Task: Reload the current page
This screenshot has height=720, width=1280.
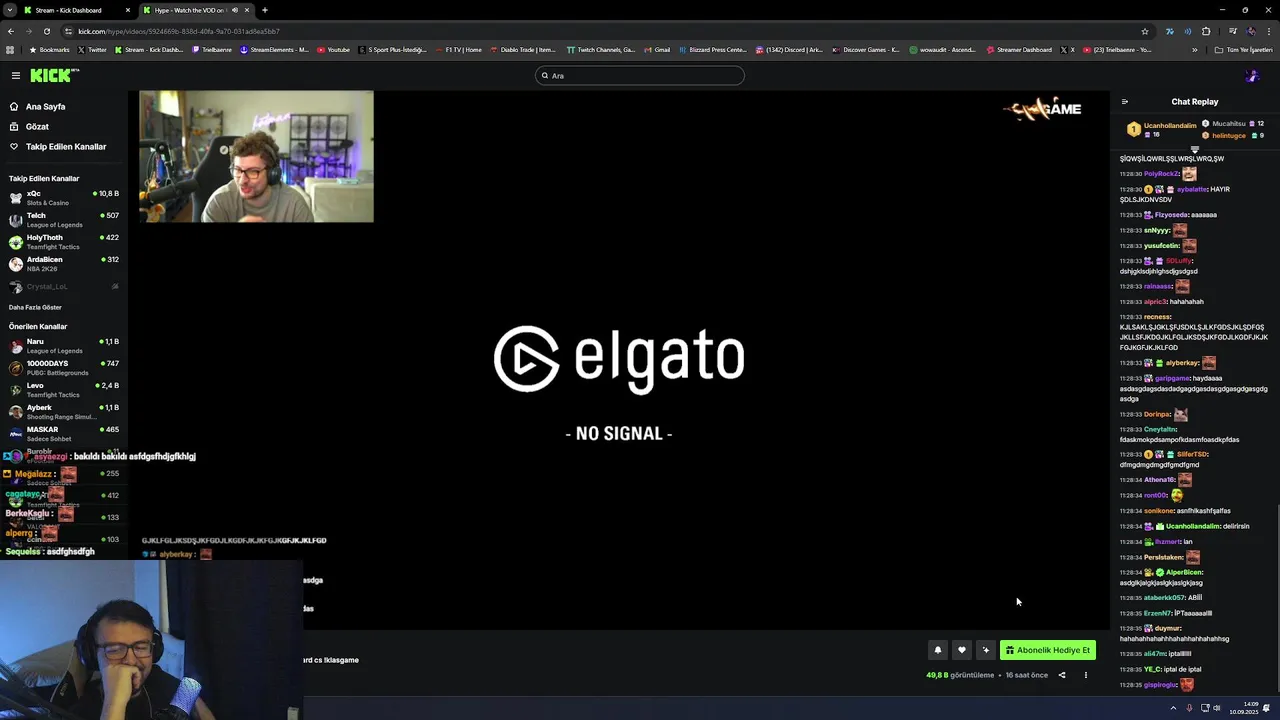Action: [46, 31]
